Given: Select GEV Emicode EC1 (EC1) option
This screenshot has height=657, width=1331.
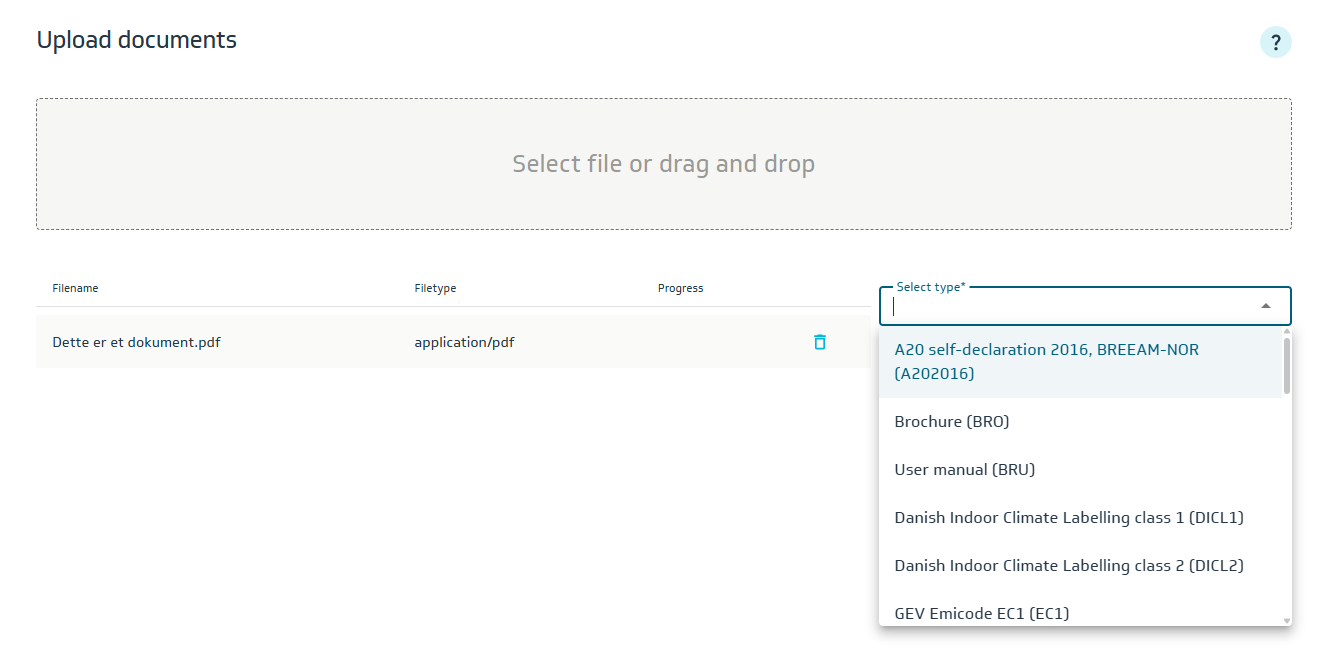Looking at the screenshot, I should coord(981,613).
